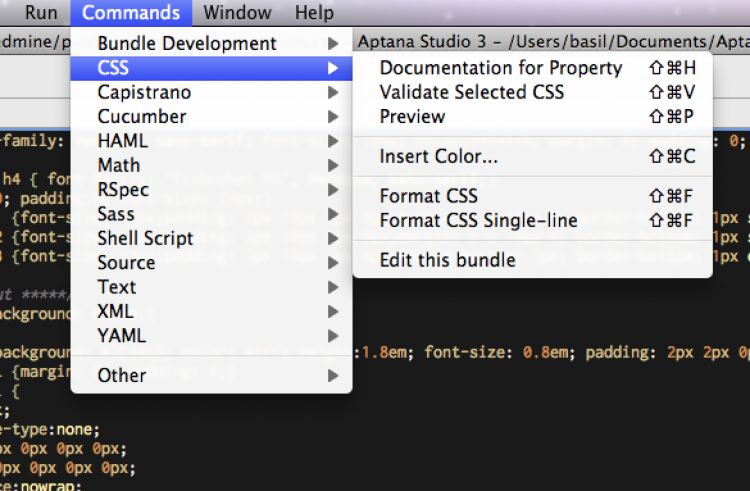Select Validate Selected CSS
750x491 pixels.
pyautogui.click(x=472, y=92)
